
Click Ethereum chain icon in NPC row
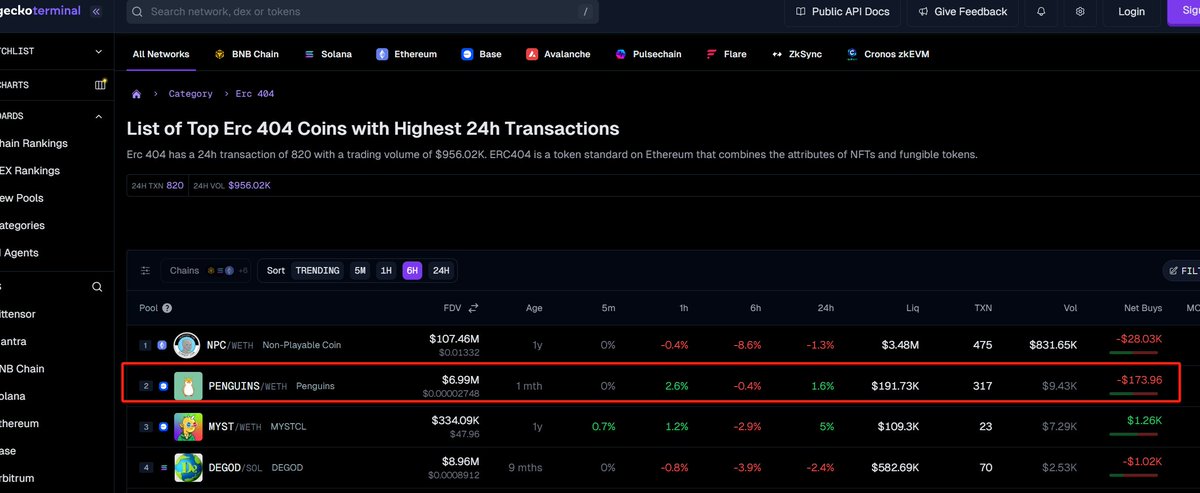(162, 345)
